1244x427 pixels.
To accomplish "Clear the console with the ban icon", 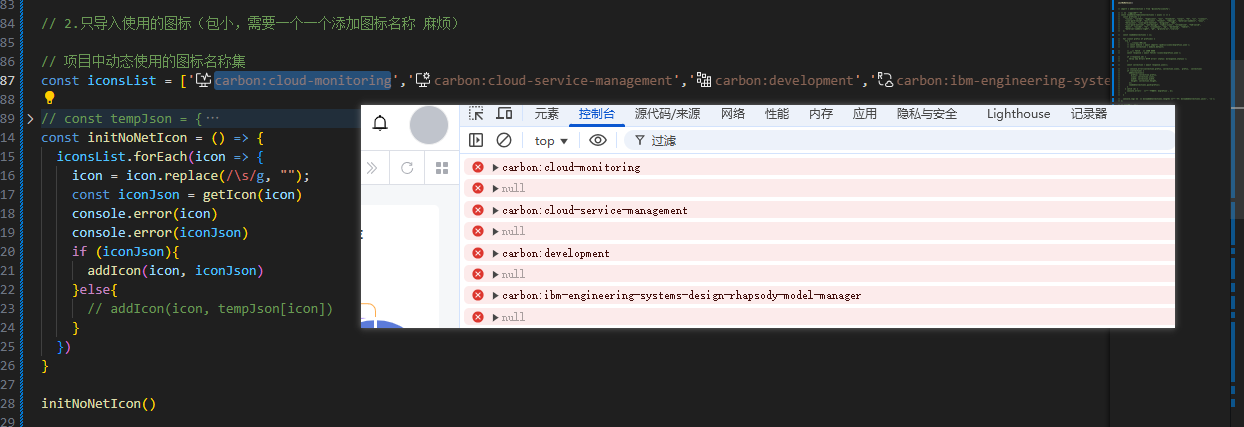I will [504, 141].
